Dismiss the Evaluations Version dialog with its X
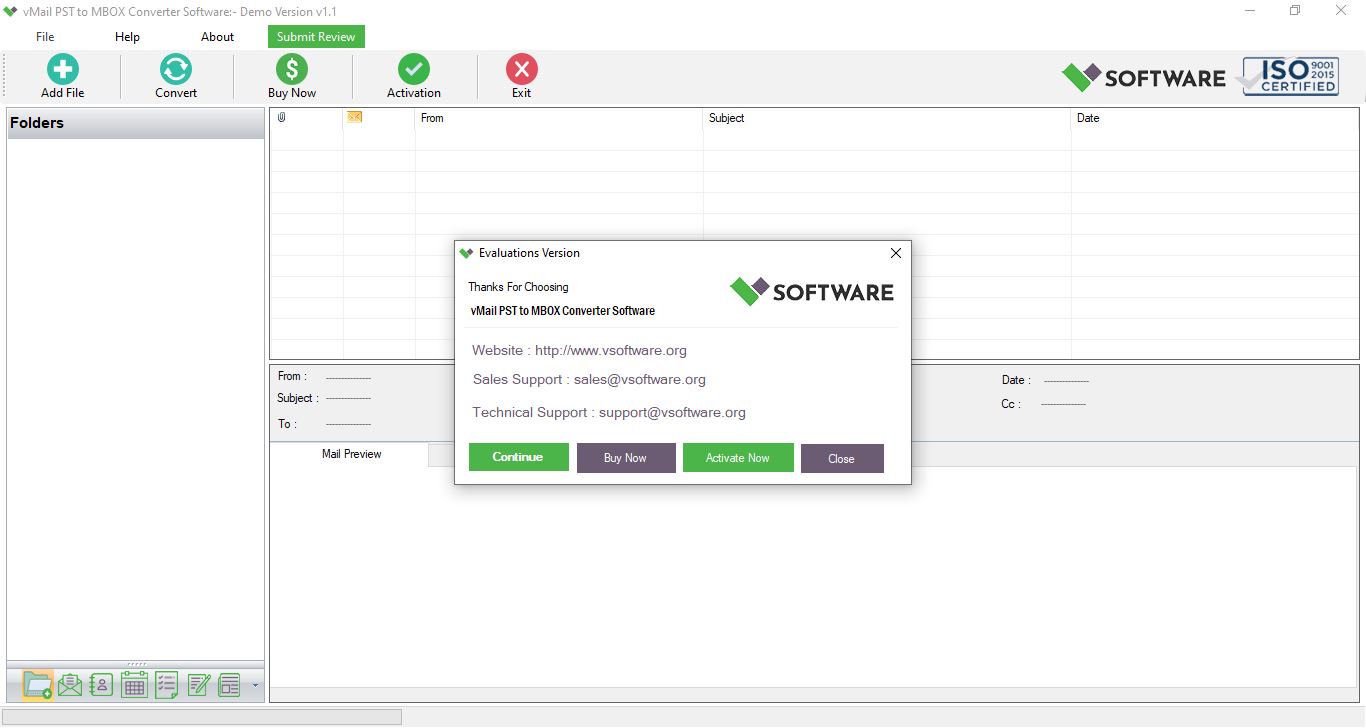 click(x=896, y=253)
